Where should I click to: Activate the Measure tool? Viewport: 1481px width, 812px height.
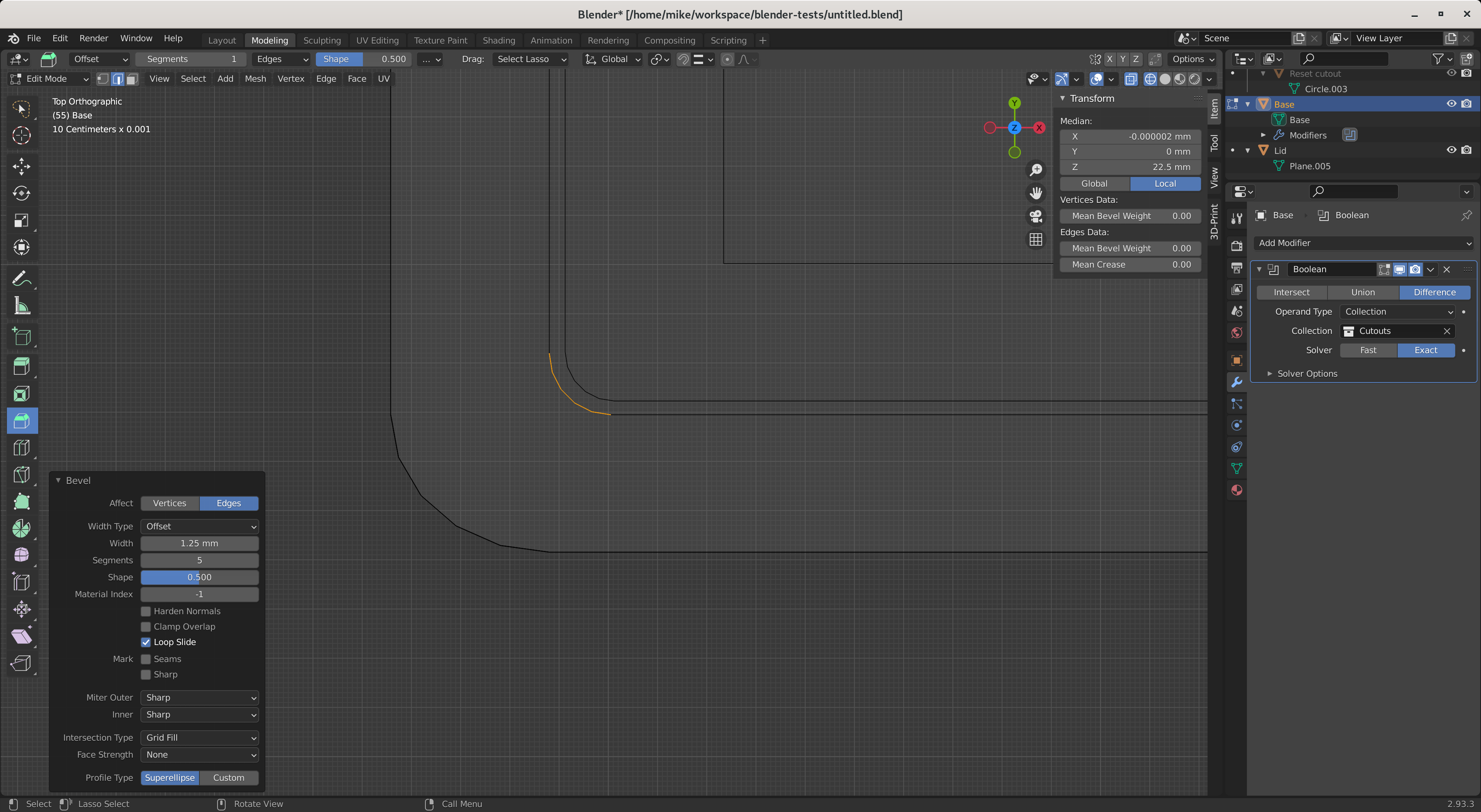(21, 306)
